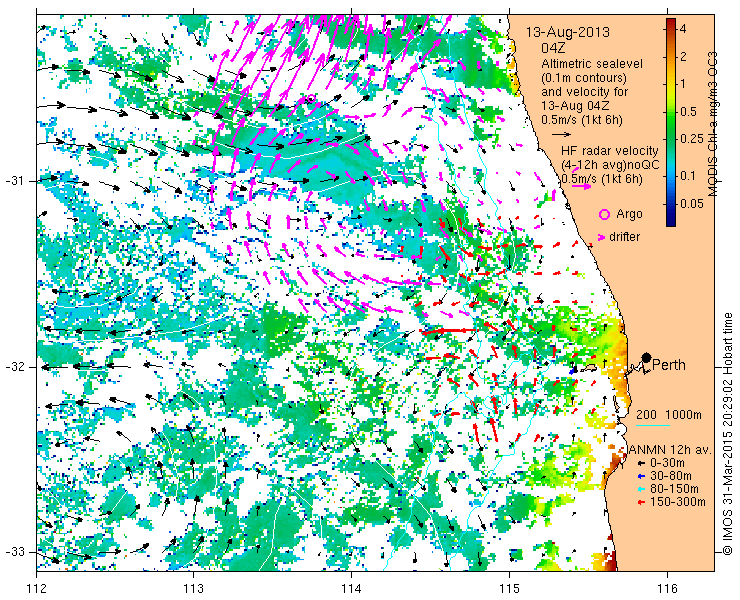Click the '150-300m' depth range label

(678, 502)
